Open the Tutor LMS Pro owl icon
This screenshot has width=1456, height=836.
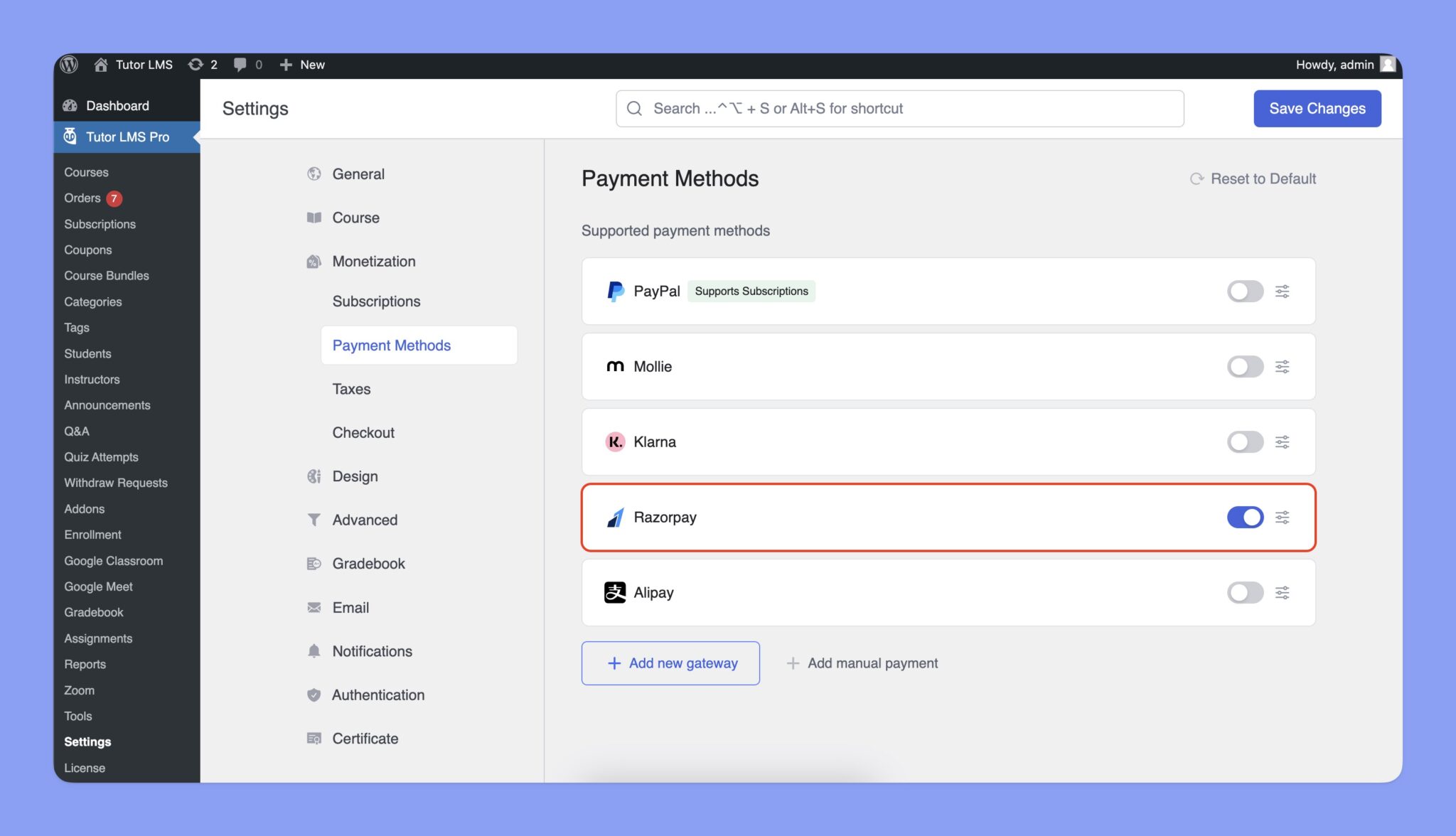pos(70,136)
